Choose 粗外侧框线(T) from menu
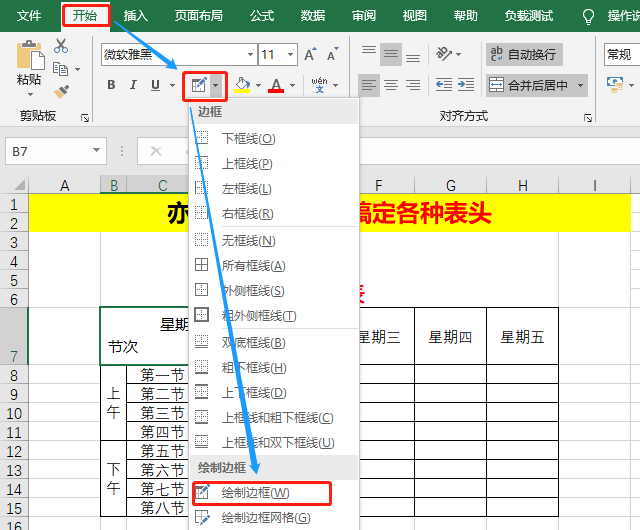This screenshot has height=530, width=640. click(274, 316)
